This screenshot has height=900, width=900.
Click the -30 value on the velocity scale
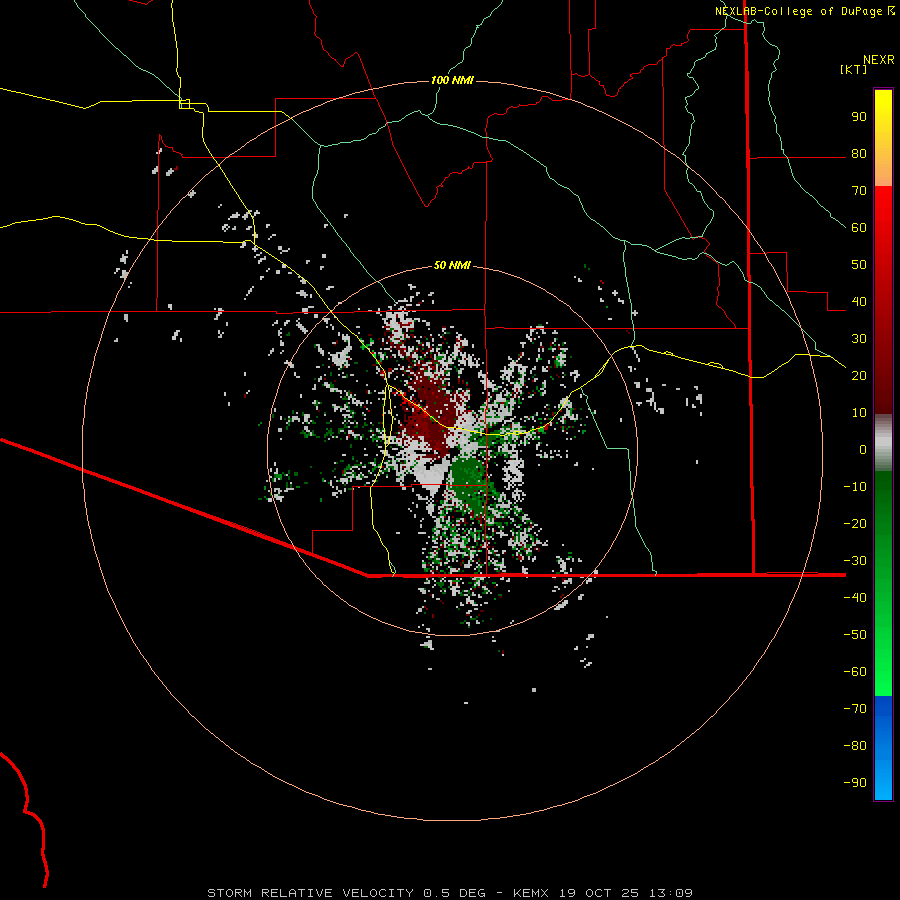pyautogui.click(x=855, y=561)
